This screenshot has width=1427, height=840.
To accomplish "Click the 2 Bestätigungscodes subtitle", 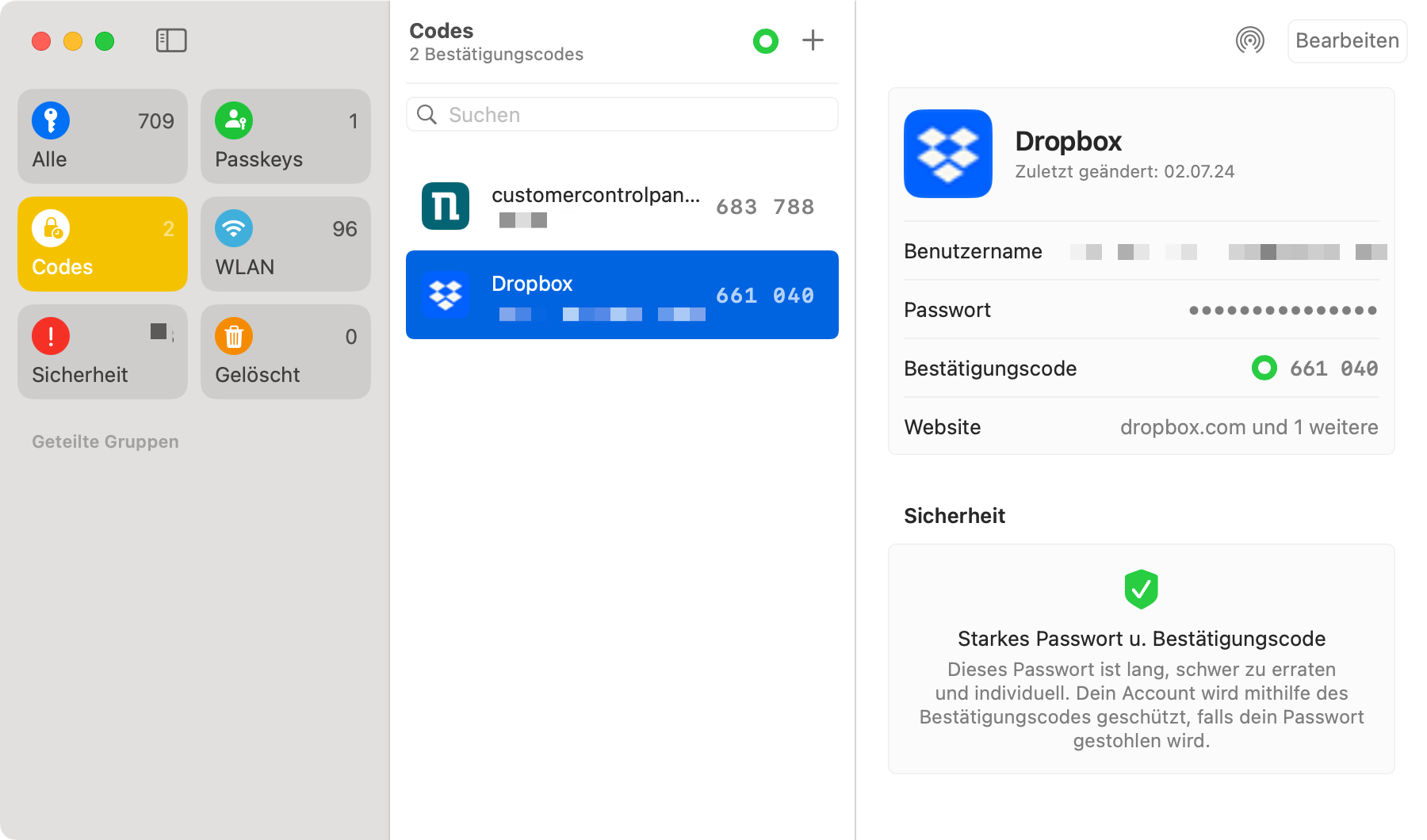I will (496, 54).
